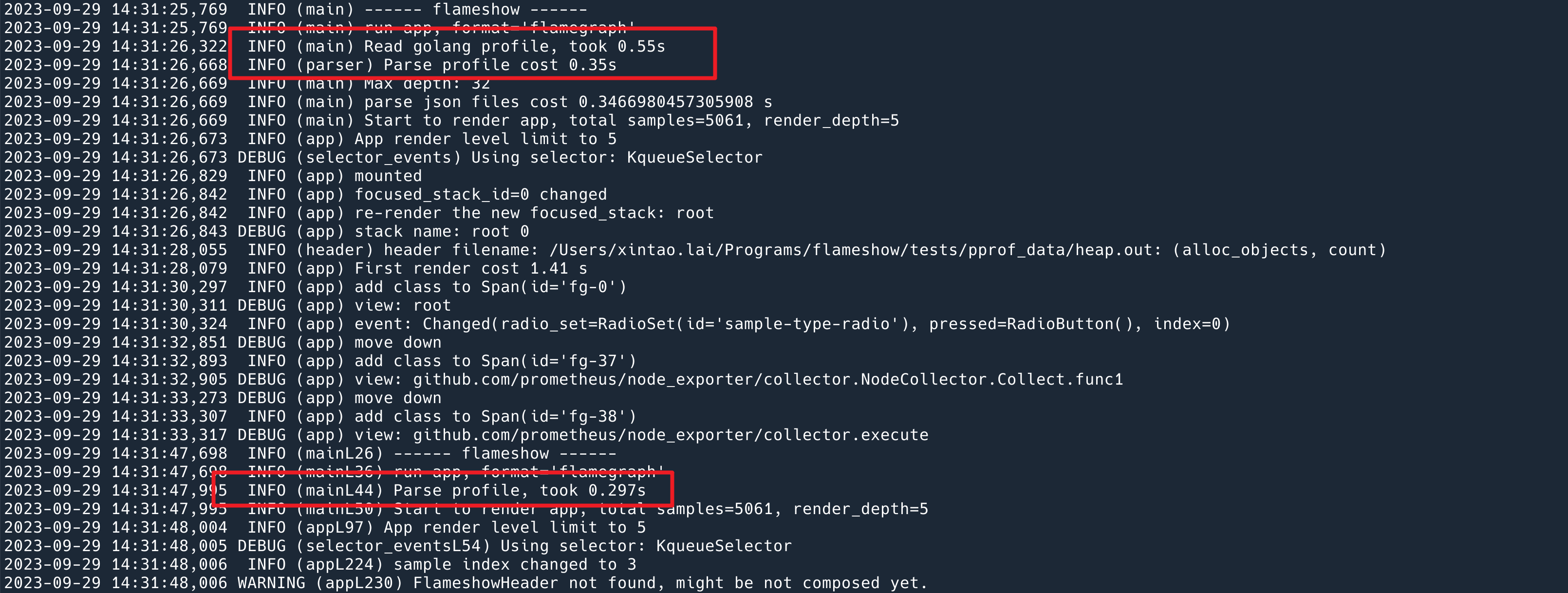The width and height of the screenshot is (1568, 593).
Task: Click the 're-render the new focused_stack: root' line
Action: coord(534,213)
